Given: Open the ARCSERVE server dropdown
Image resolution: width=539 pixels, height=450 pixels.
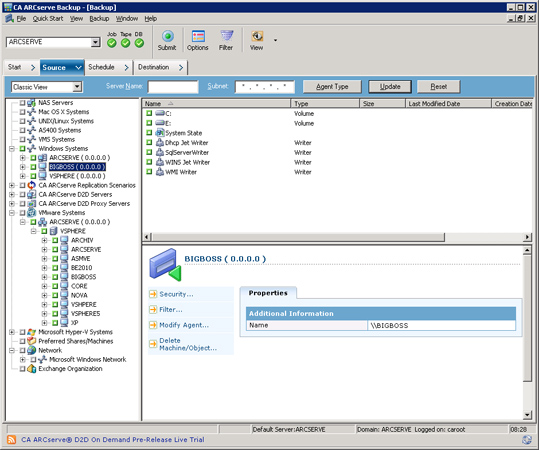Looking at the screenshot, I should (x=96, y=42).
